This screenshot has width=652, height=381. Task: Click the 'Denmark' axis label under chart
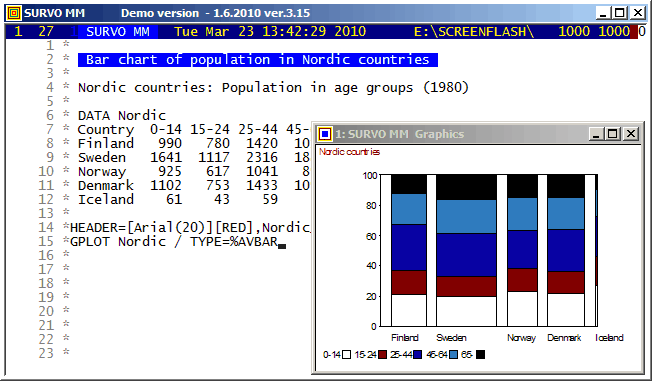tap(564, 338)
